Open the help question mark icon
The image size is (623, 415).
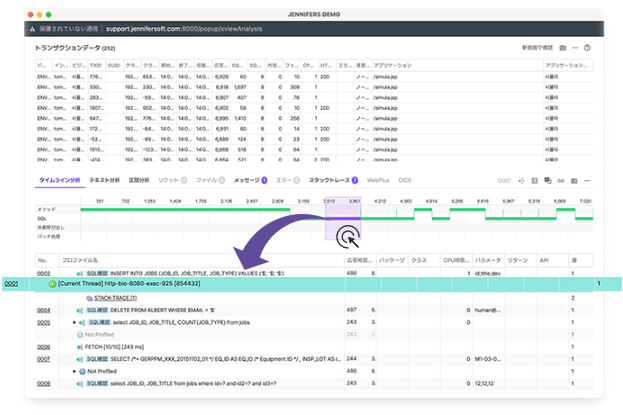coord(587,47)
